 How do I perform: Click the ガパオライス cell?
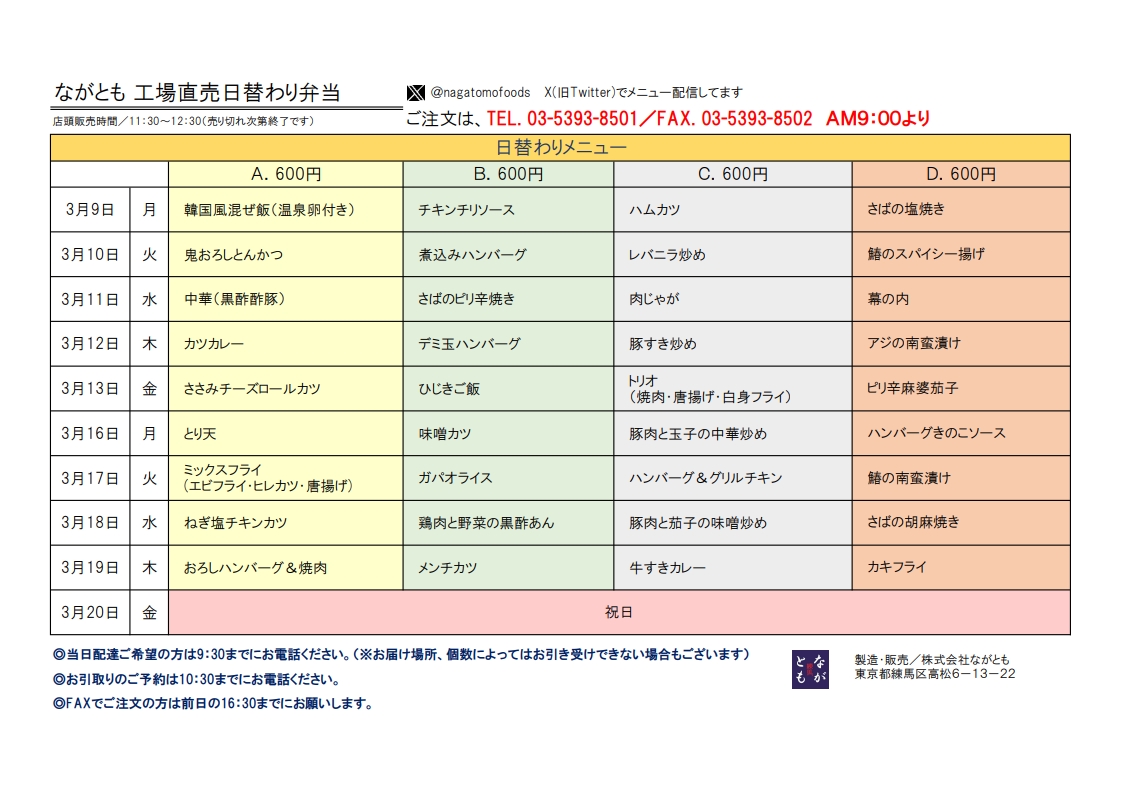(508, 478)
